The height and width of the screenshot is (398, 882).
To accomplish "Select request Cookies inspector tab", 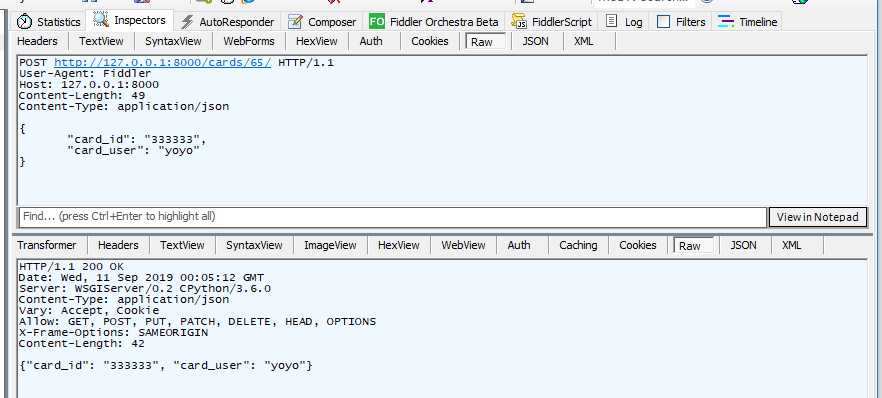I will coord(430,41).
